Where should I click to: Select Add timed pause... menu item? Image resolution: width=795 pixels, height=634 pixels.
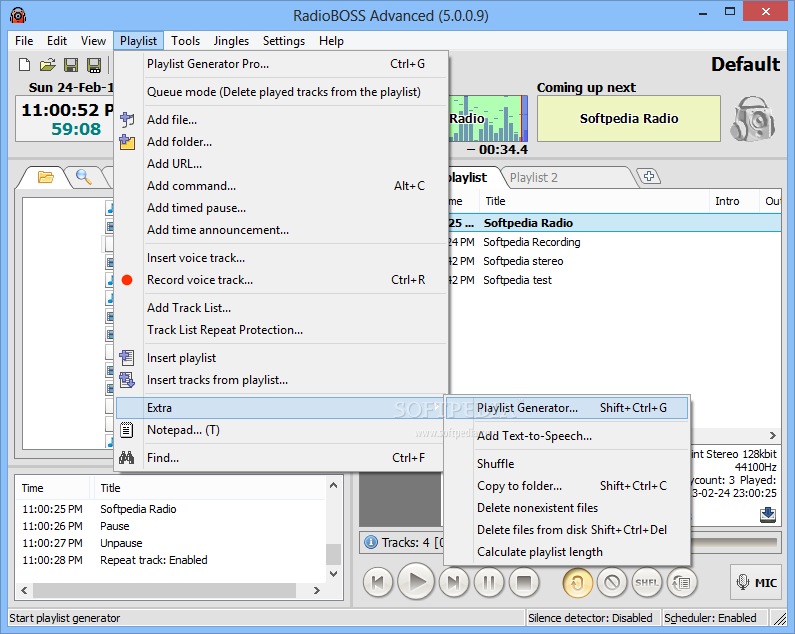[283, 208]
